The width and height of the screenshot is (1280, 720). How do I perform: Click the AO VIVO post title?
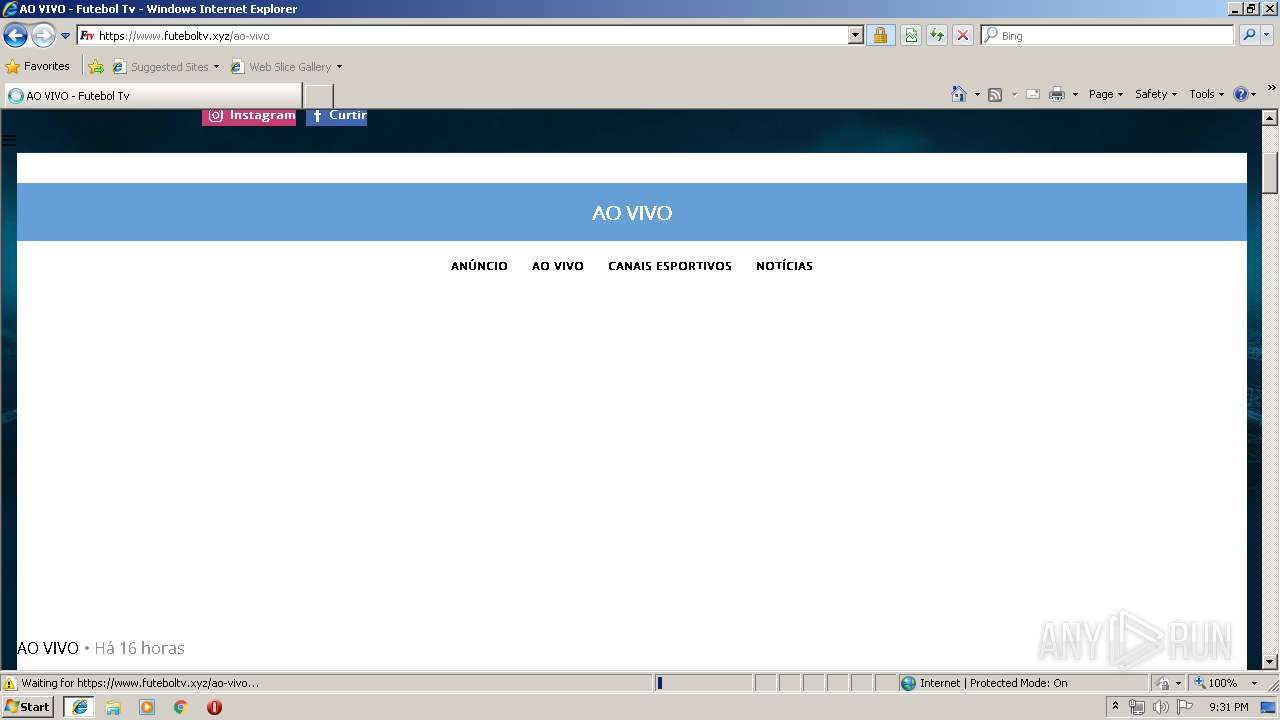point(48,648)
